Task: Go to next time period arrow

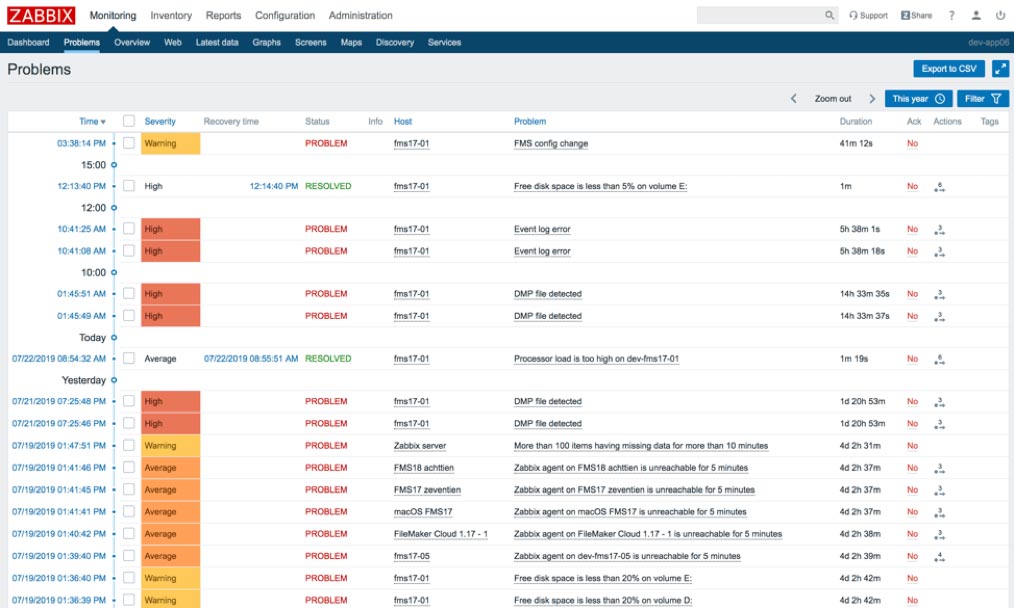Action: pos(872,98)
